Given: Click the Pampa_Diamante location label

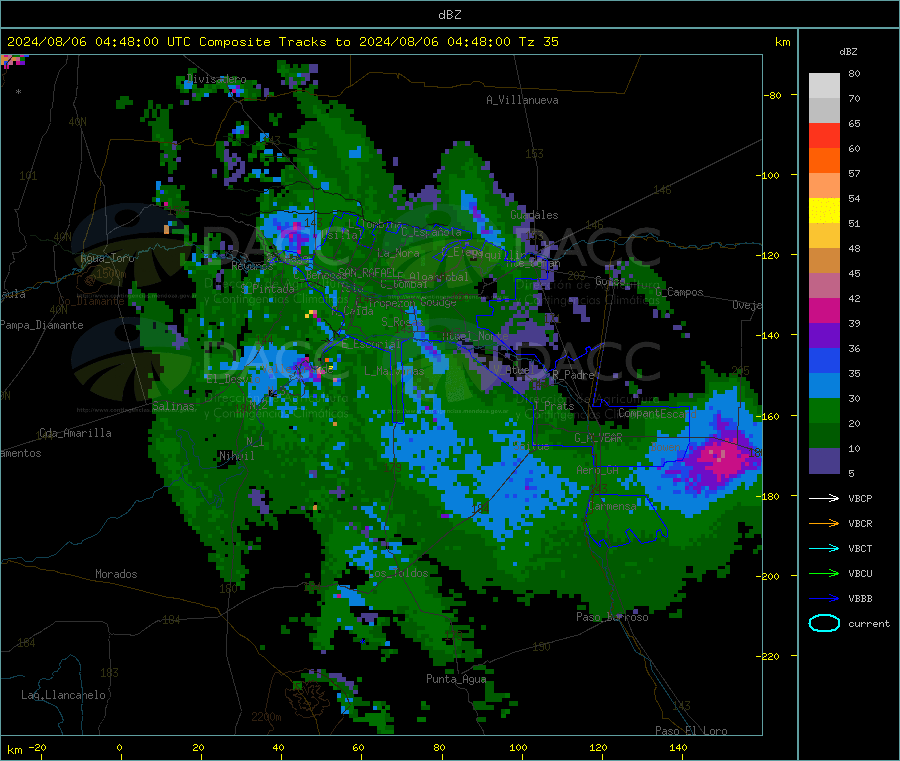Looking at the screenshot, I should (42, 325).
